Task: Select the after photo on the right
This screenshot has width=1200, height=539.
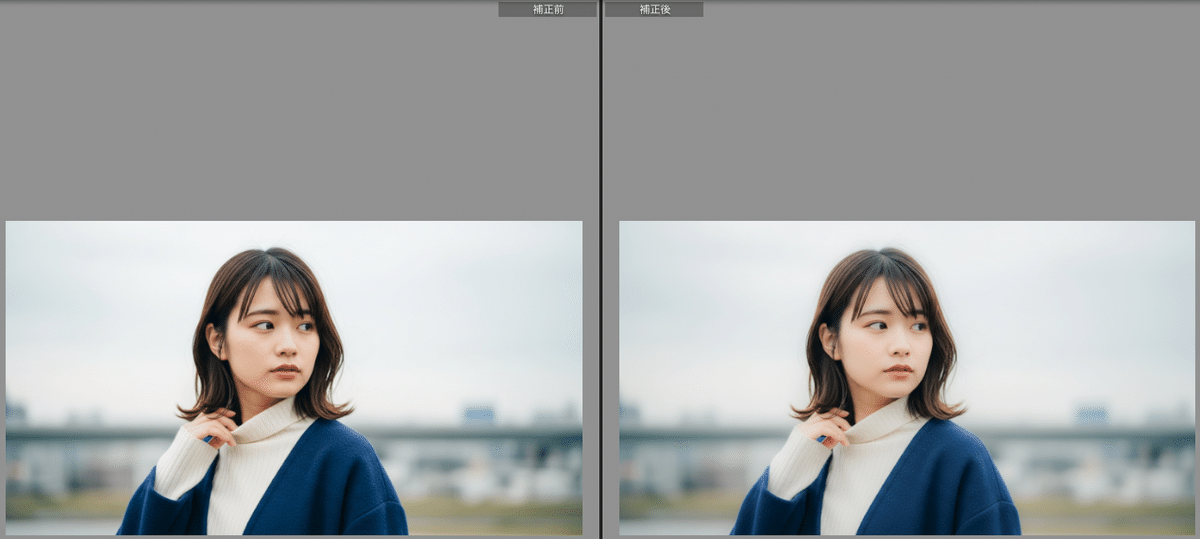Action: click(907, 377)
